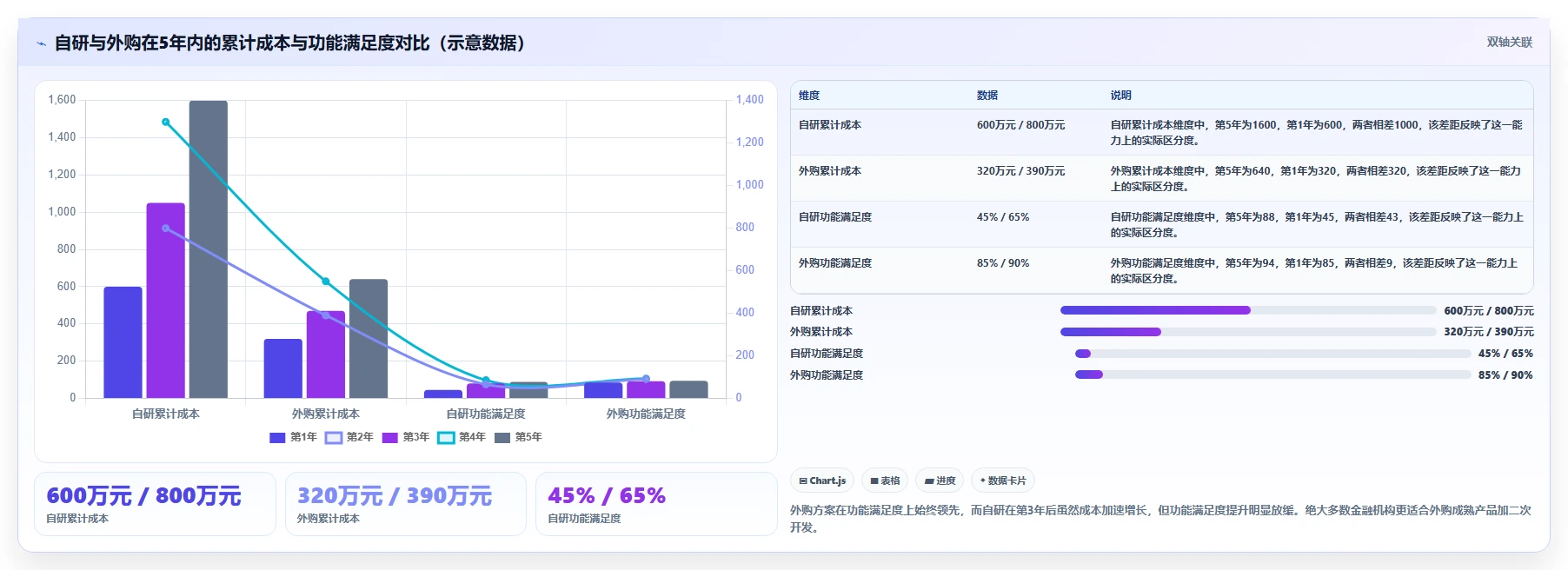1568x570 pixels.
Task: Click the 600万元 / 800万元 table cell
Action: 1020,125
